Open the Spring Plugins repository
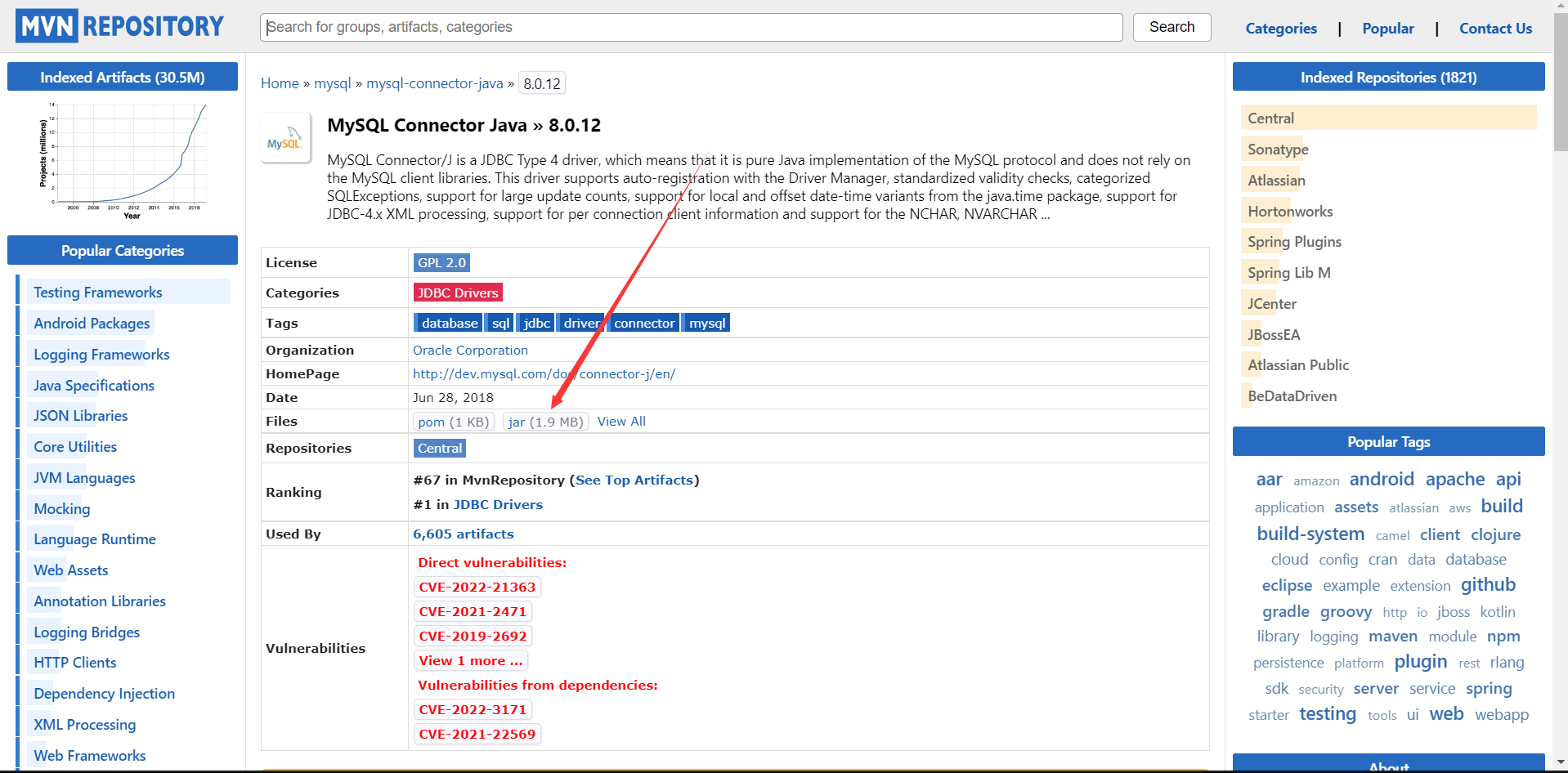Screen dimensions: 1568x773 tap(1294, 242)
